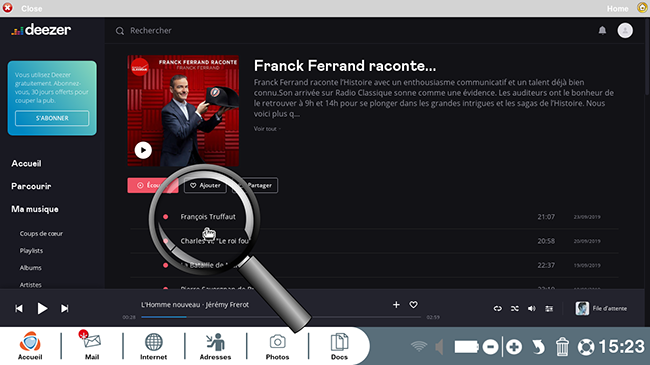Image resolution: width=650 pixels, height=365 pixels.
Task: Open the user profile avatar
Action: click(x=625, y=30)
